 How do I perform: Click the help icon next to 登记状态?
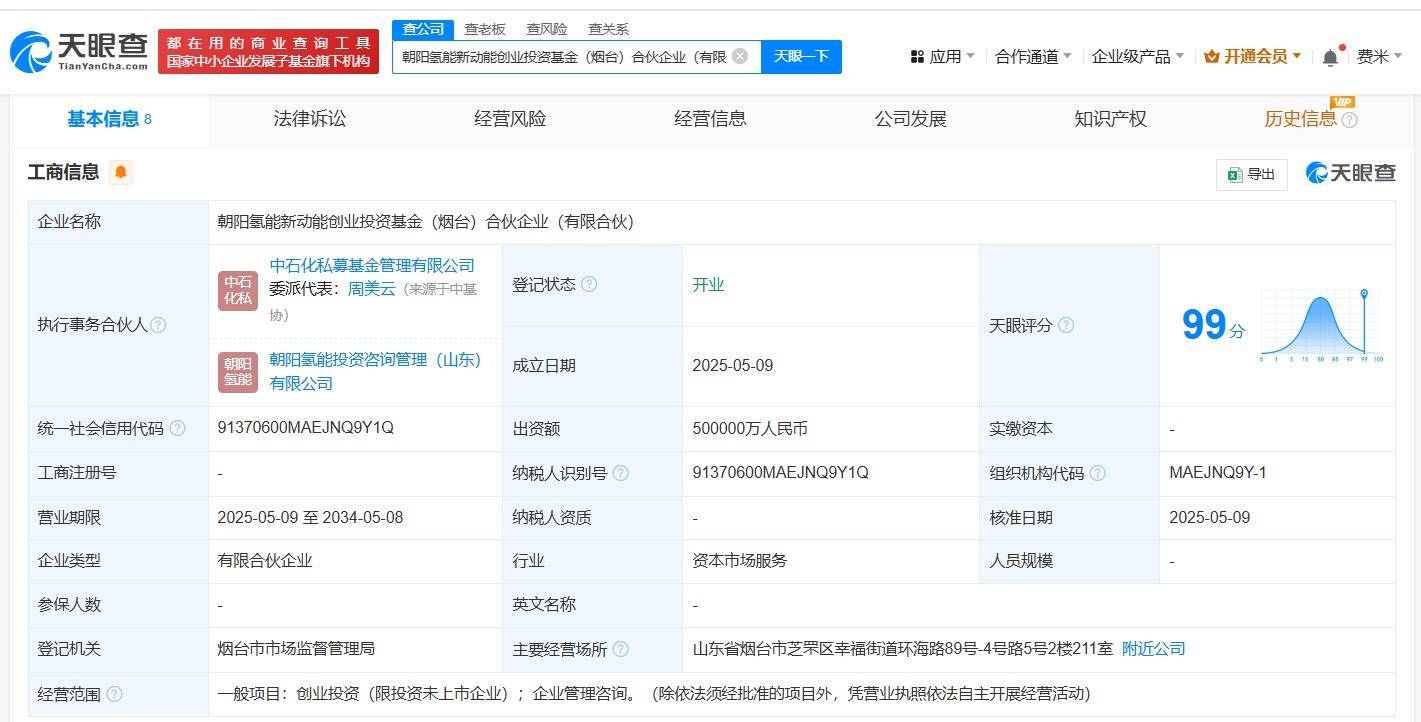(x=589, y=284)
